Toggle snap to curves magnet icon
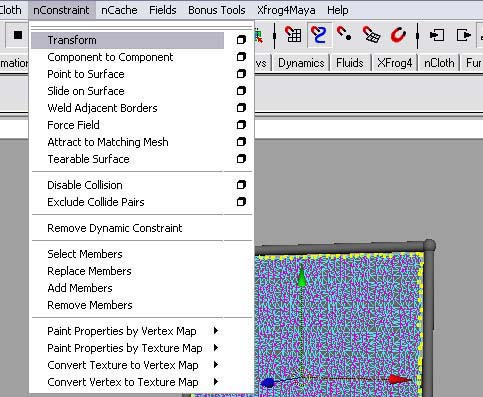 (319, 35)
